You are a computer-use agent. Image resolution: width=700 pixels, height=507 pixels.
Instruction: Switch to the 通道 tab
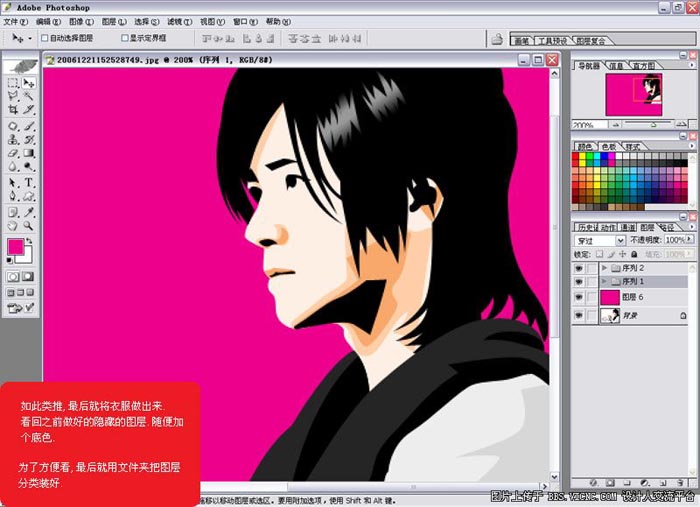point(630,227)
